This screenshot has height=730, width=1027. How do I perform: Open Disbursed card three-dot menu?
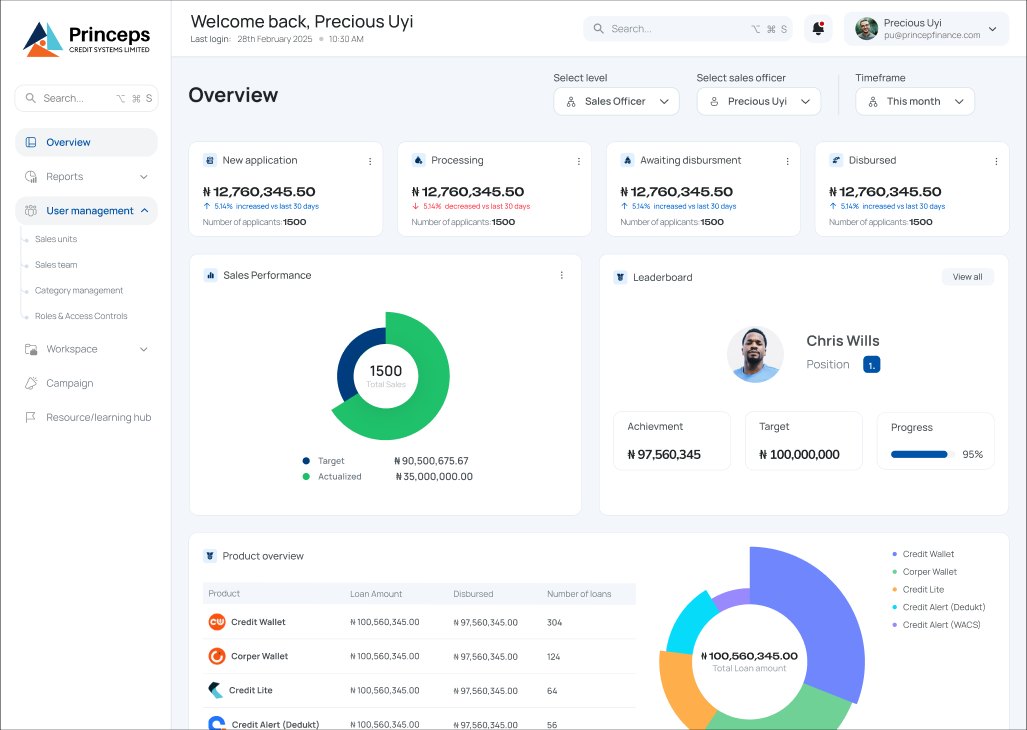click(x=996, y=161)
